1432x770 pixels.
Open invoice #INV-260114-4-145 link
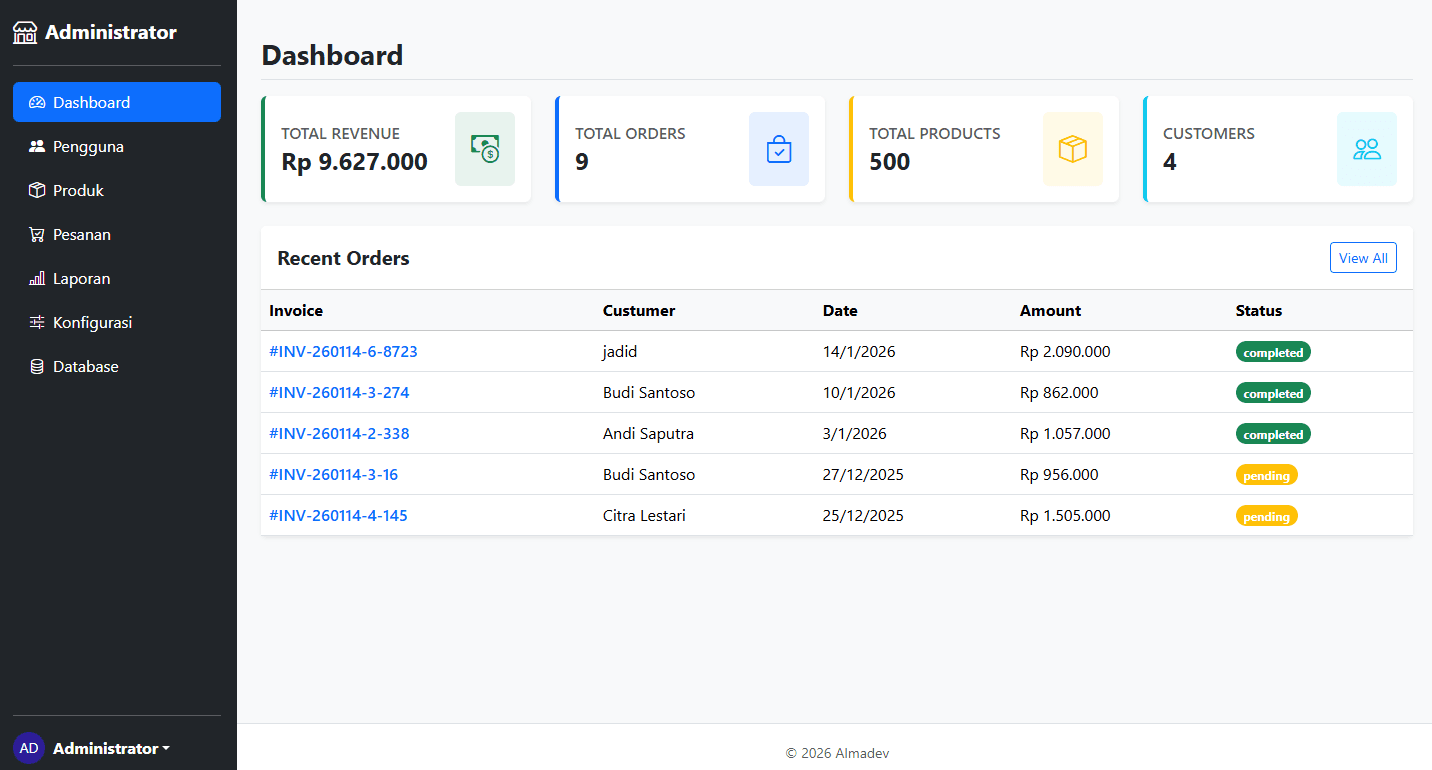[x=338, y=516]
